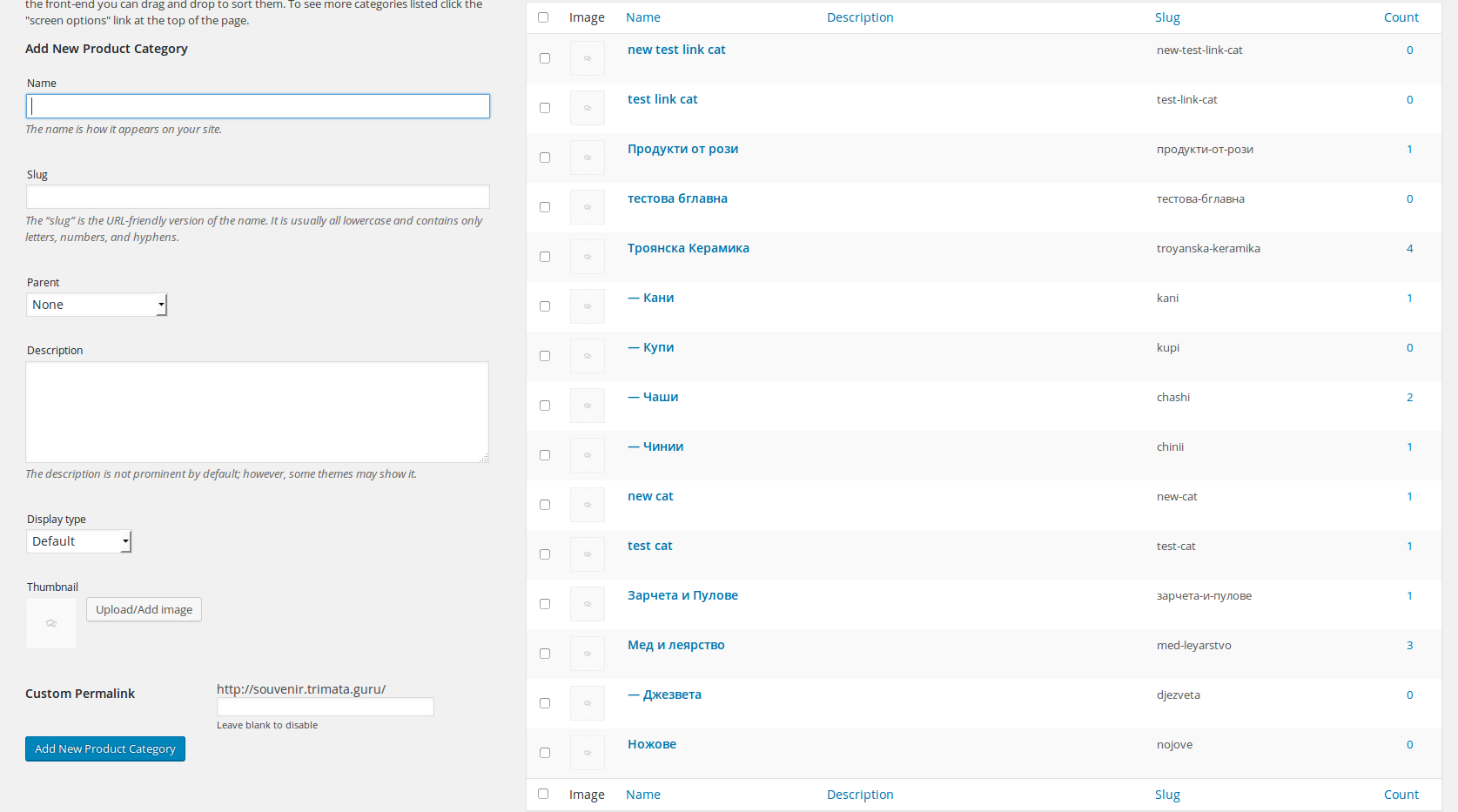Check the new test link cat row

coord(545,58)
